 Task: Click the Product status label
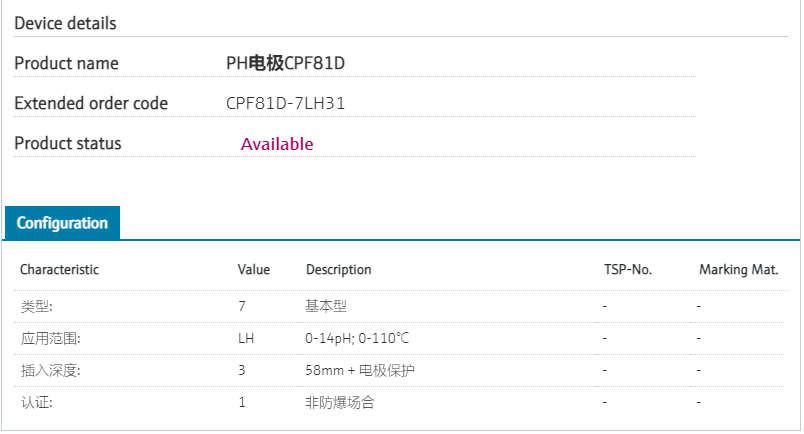pyautogui.click(x=67, y=143)
